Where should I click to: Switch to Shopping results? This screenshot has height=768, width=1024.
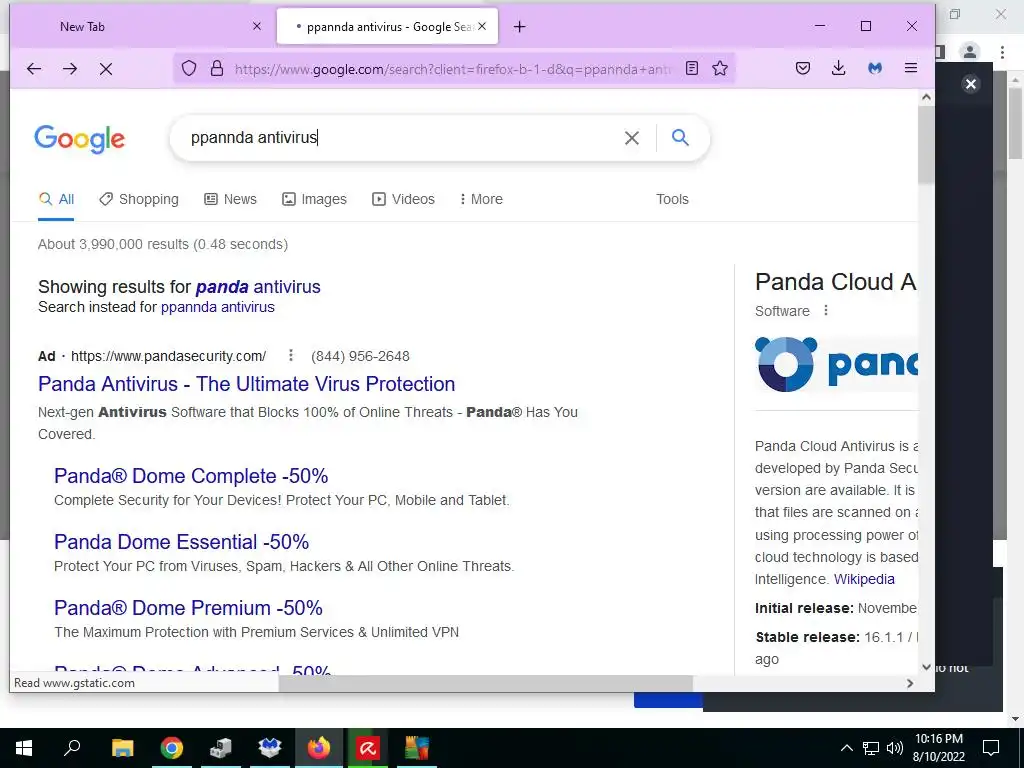(138, 199)
